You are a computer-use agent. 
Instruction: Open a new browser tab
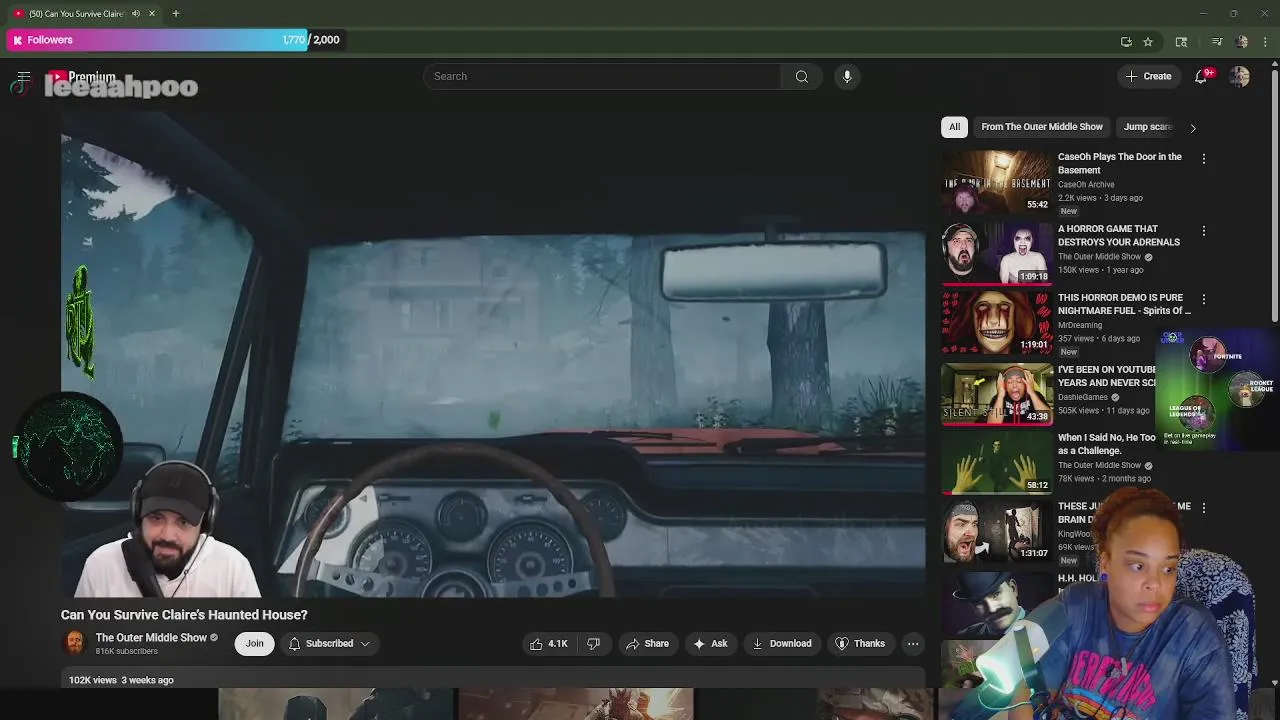(176, 14)
